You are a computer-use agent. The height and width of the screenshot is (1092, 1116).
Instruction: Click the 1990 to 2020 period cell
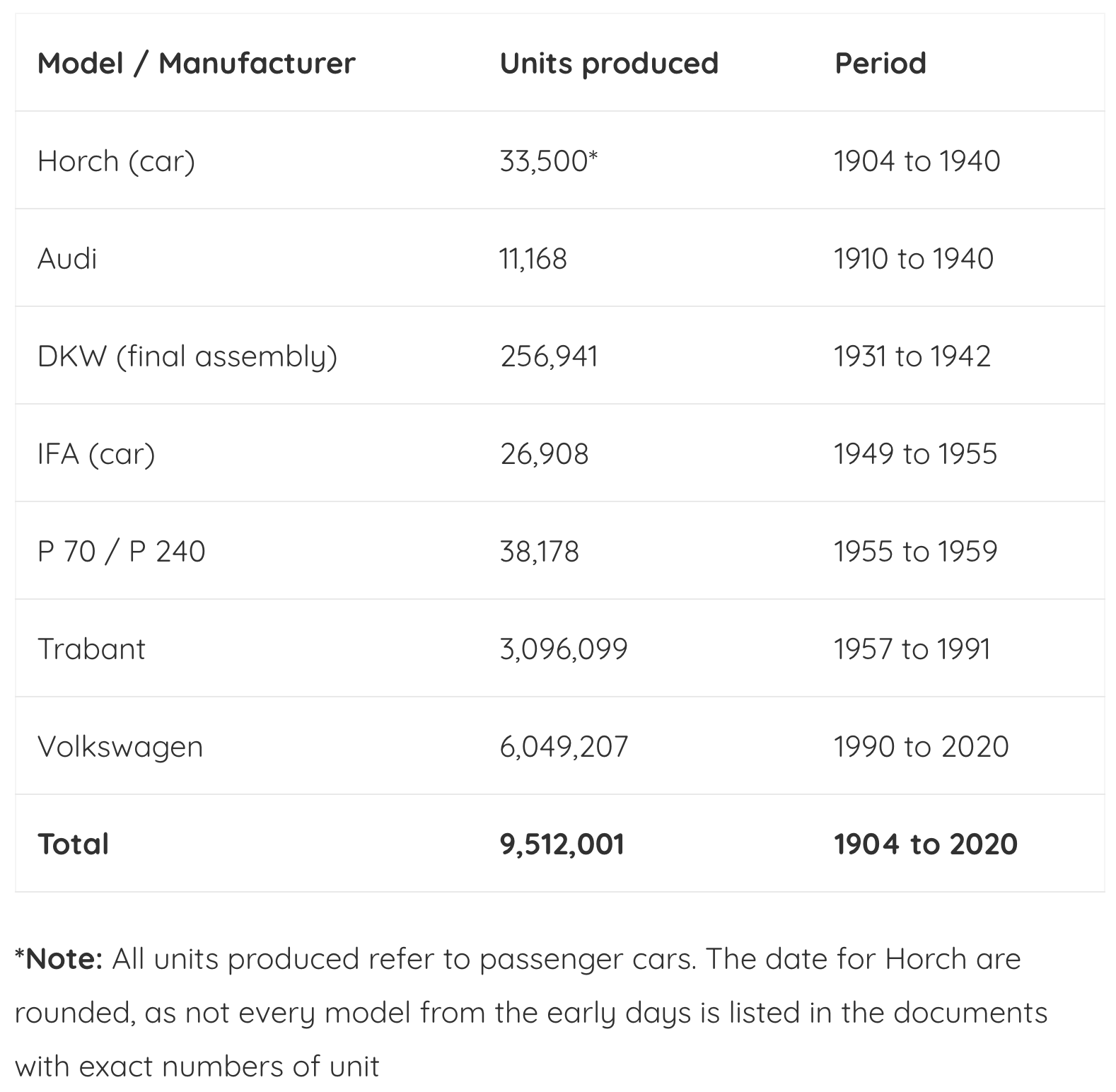pos(921,747)
